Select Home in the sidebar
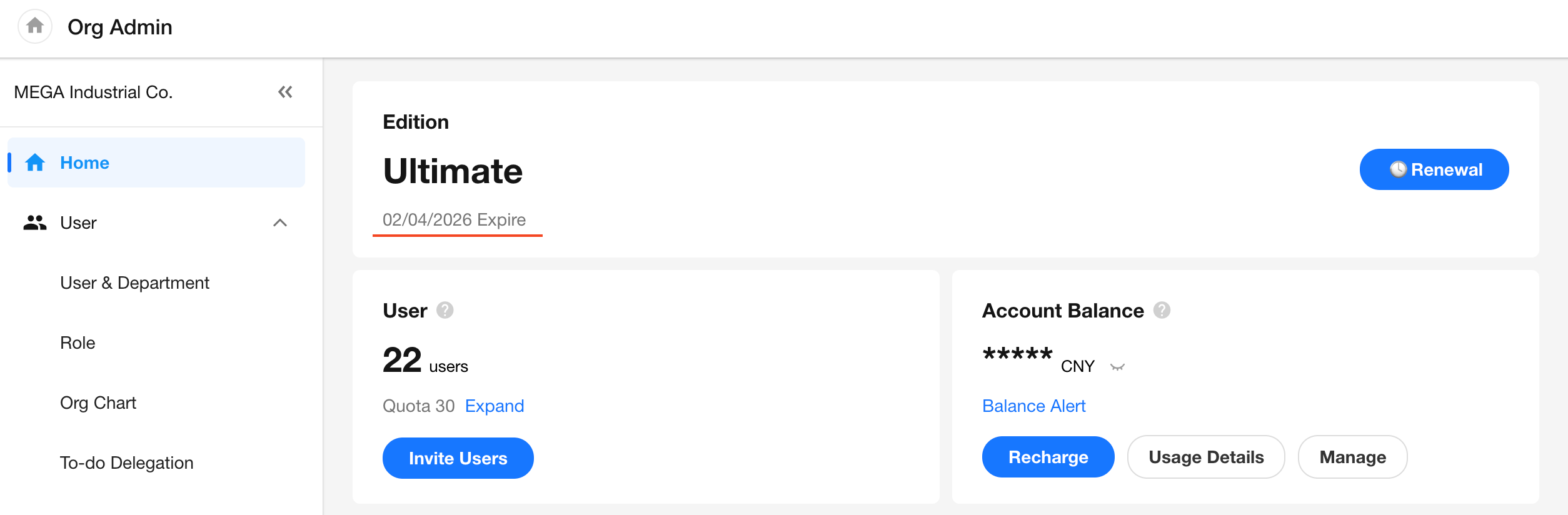1568x515 pixels. pos(85,163)
